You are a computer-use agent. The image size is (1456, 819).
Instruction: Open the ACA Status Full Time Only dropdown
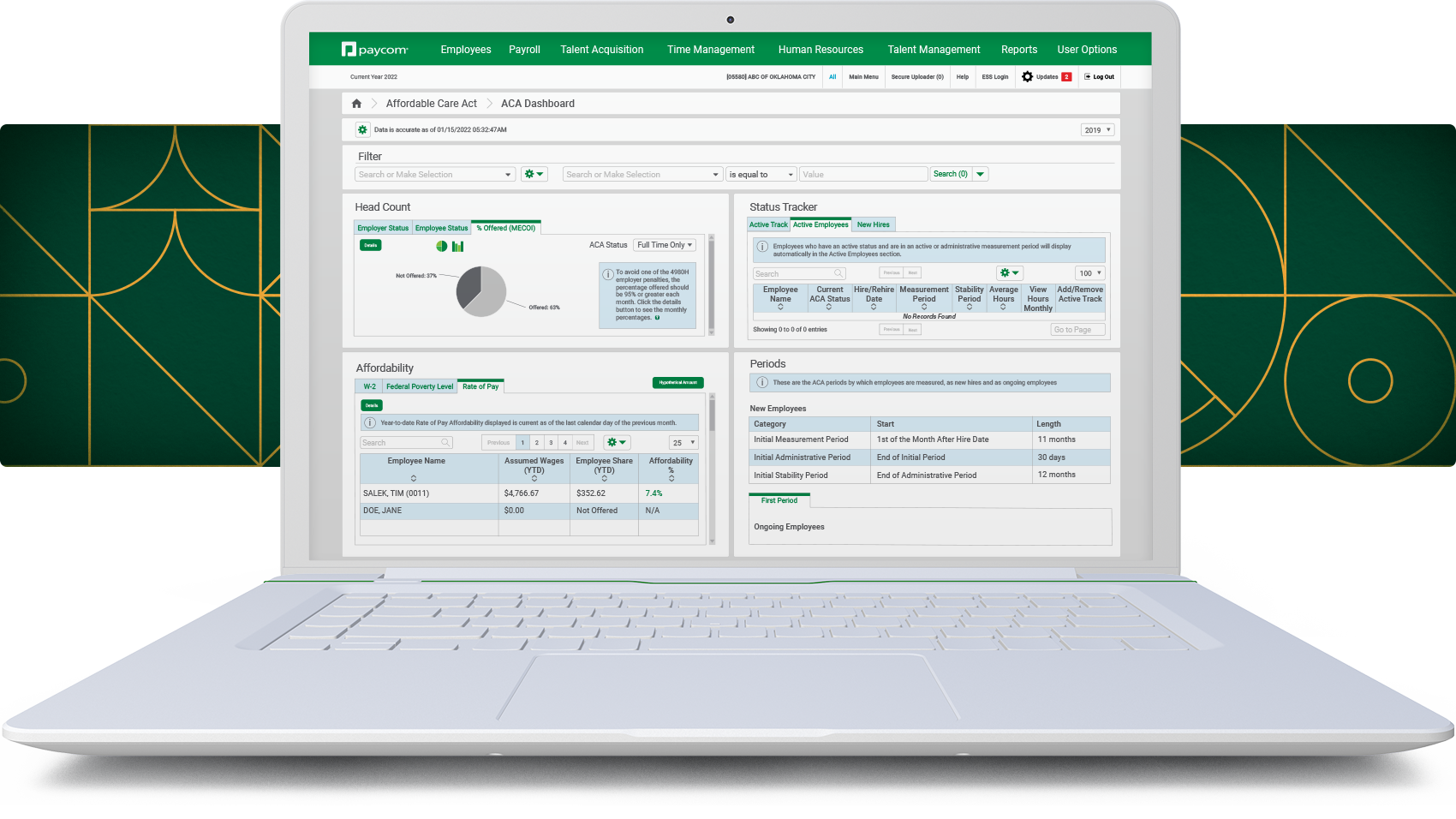(x=665, y=245)
